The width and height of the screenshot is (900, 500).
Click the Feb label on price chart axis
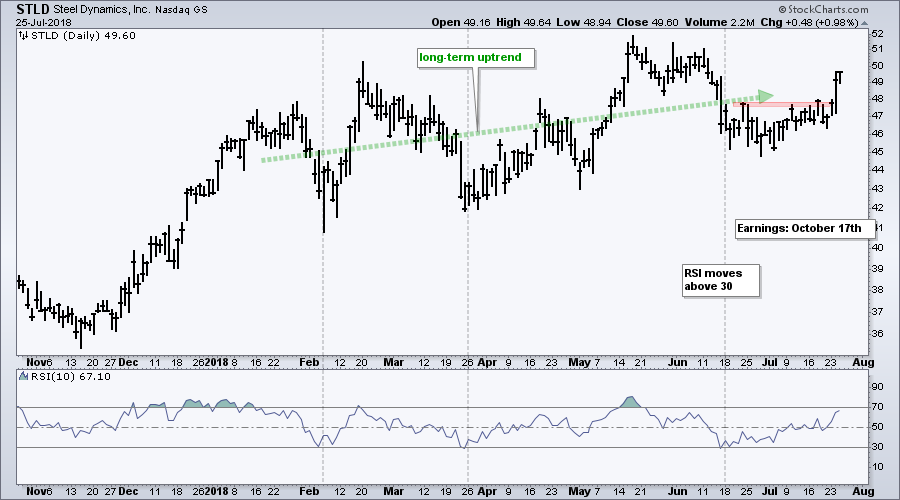309,362
